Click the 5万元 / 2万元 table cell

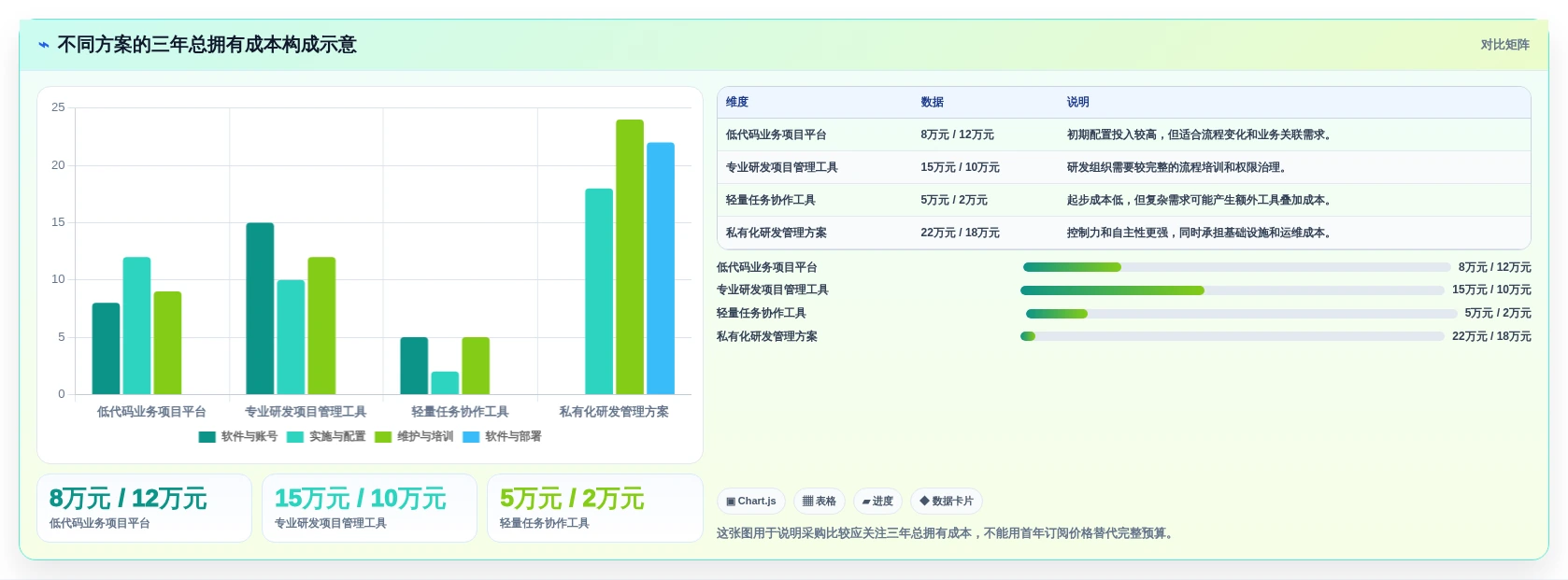[953, 200]
